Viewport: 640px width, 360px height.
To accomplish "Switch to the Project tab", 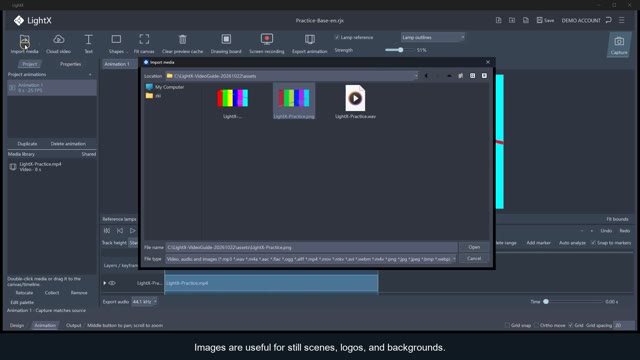I will [29, 64].
